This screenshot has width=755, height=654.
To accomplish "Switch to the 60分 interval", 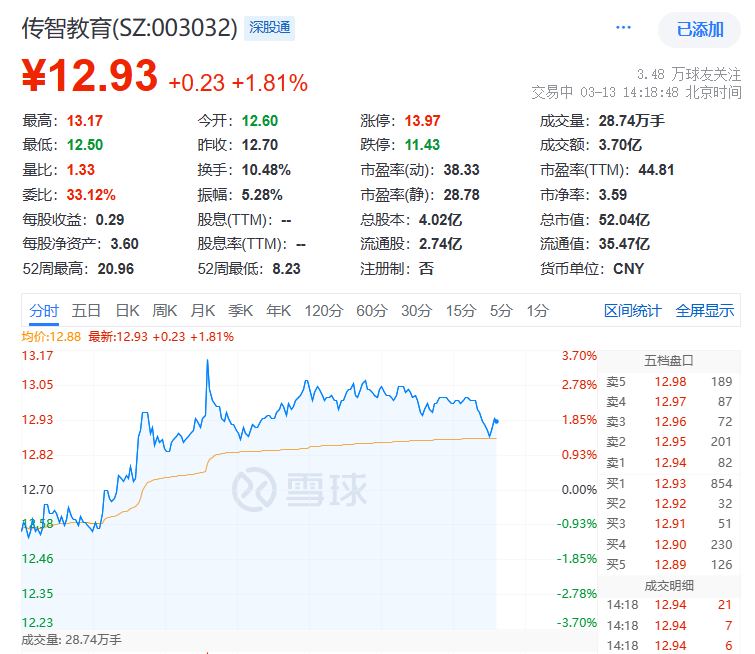I will pyautogui.click(x=371, y=311).
